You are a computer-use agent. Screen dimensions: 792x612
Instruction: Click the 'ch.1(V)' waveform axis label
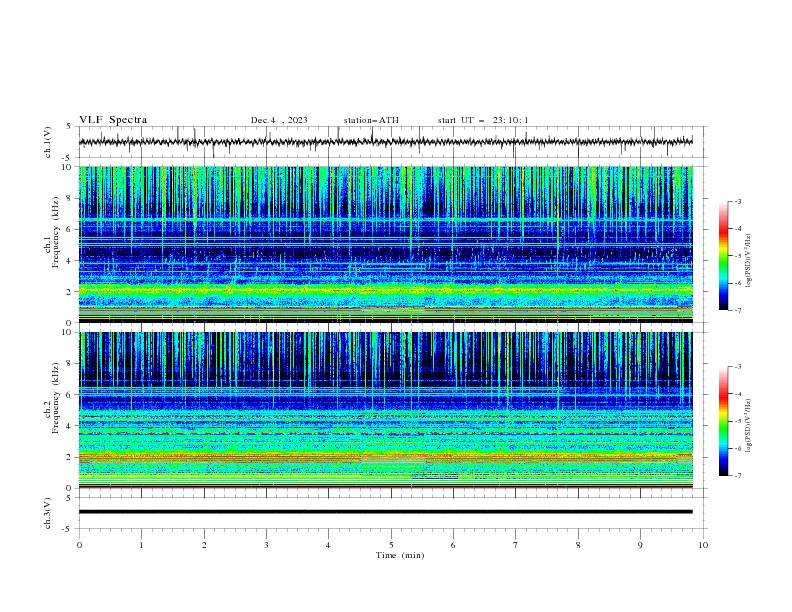tap(48, 142)
